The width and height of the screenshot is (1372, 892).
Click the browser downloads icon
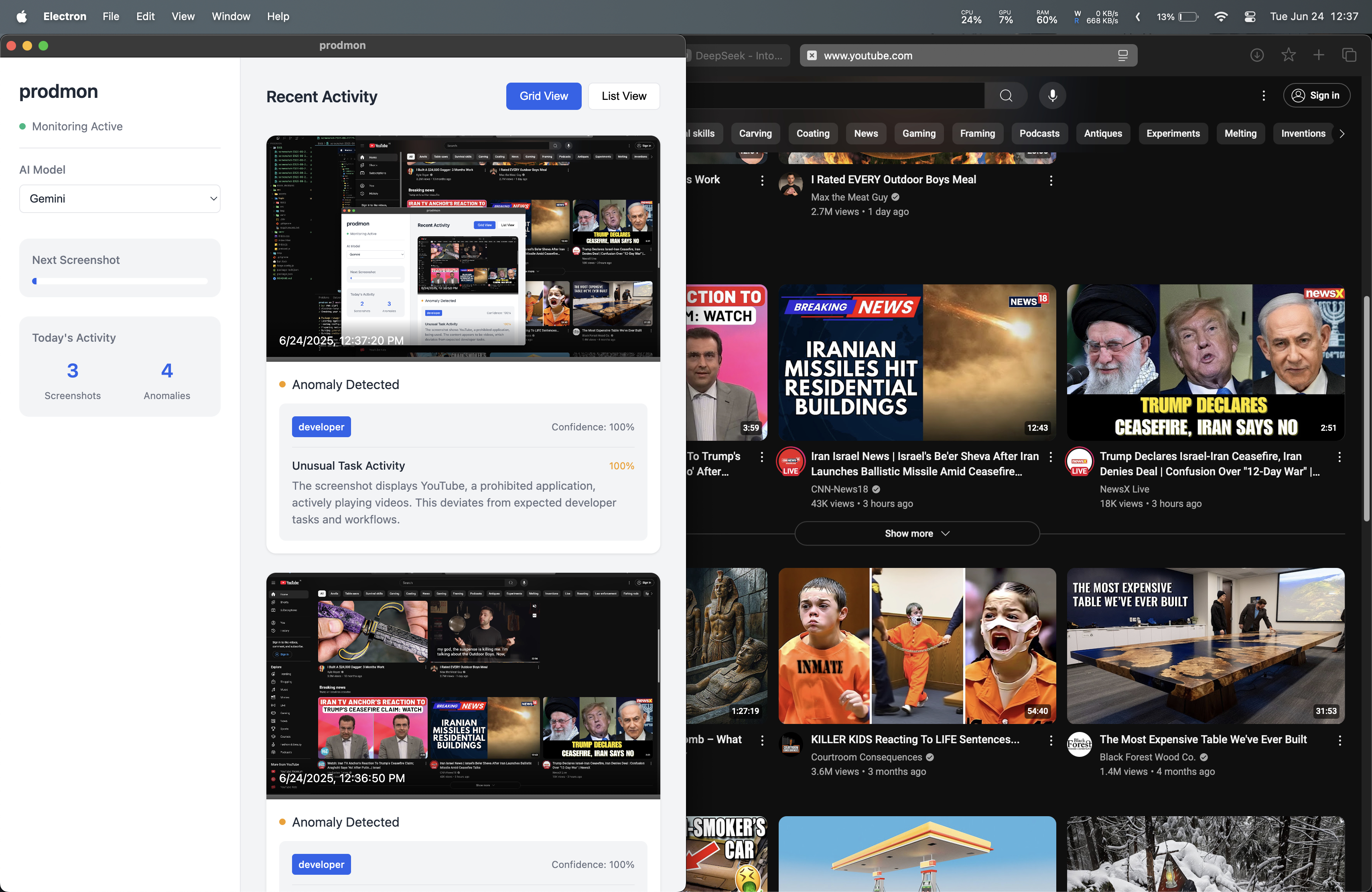1257,55
